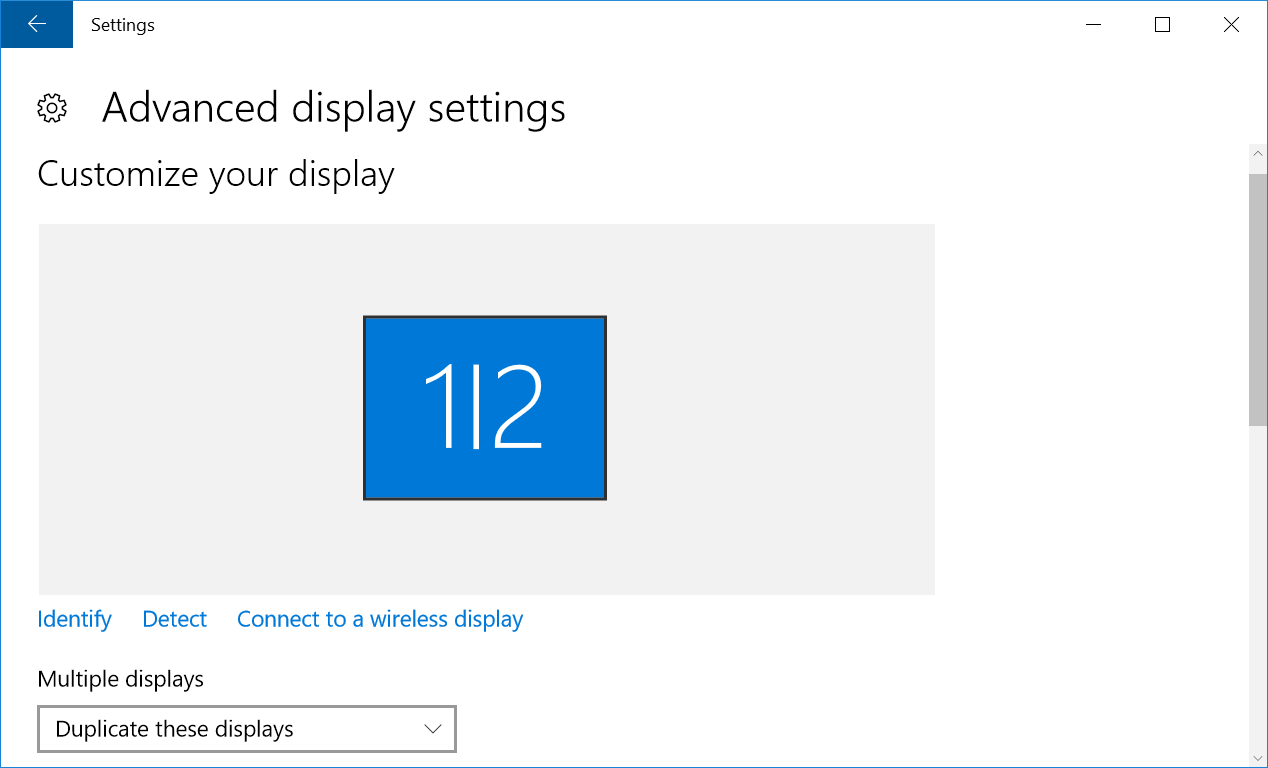Screen dimensions: 1268x768
Task: Click the vertical scrollbar thumb
Action: tap(1258, 300)
